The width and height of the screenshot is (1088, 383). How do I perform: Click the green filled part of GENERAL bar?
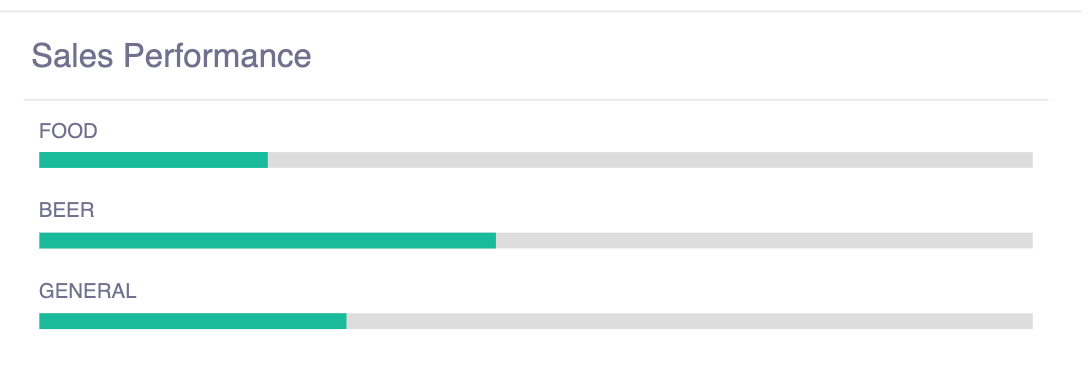click(193, 321)
